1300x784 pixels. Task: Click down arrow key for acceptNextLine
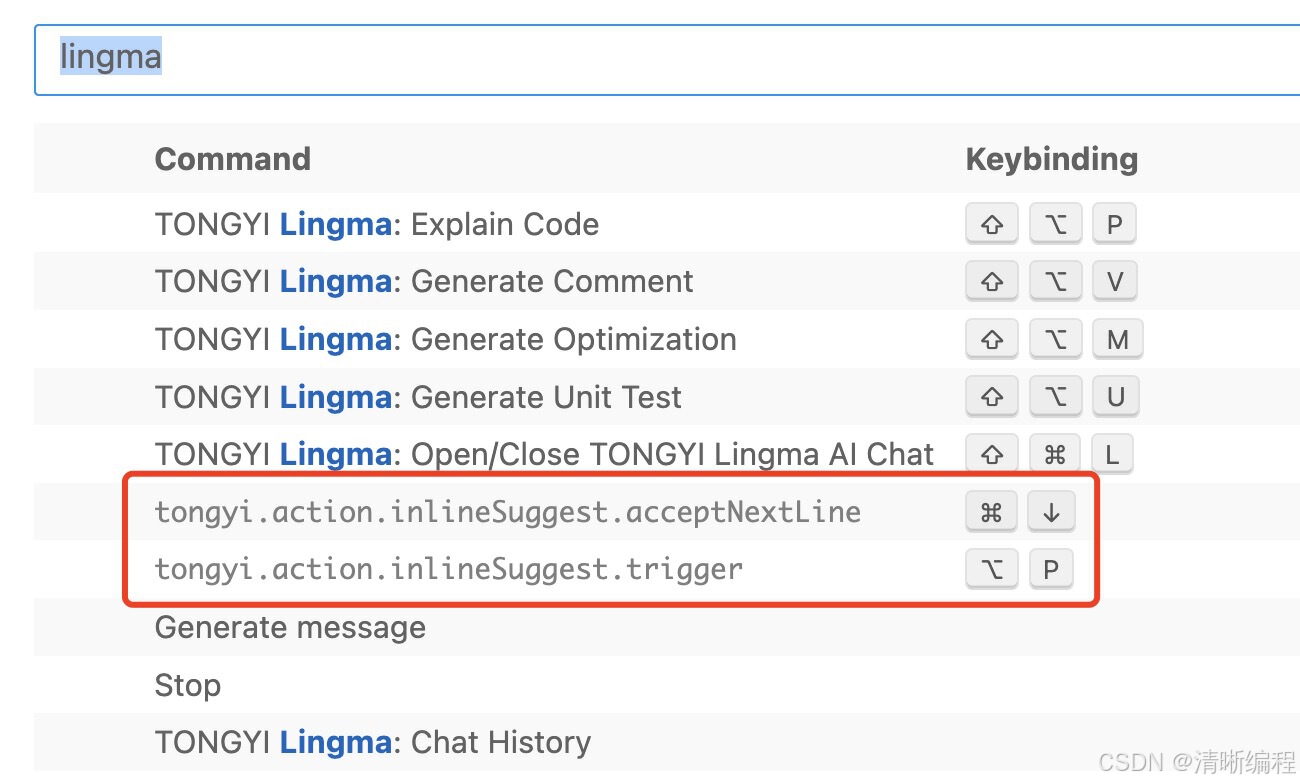[1051, 513]
